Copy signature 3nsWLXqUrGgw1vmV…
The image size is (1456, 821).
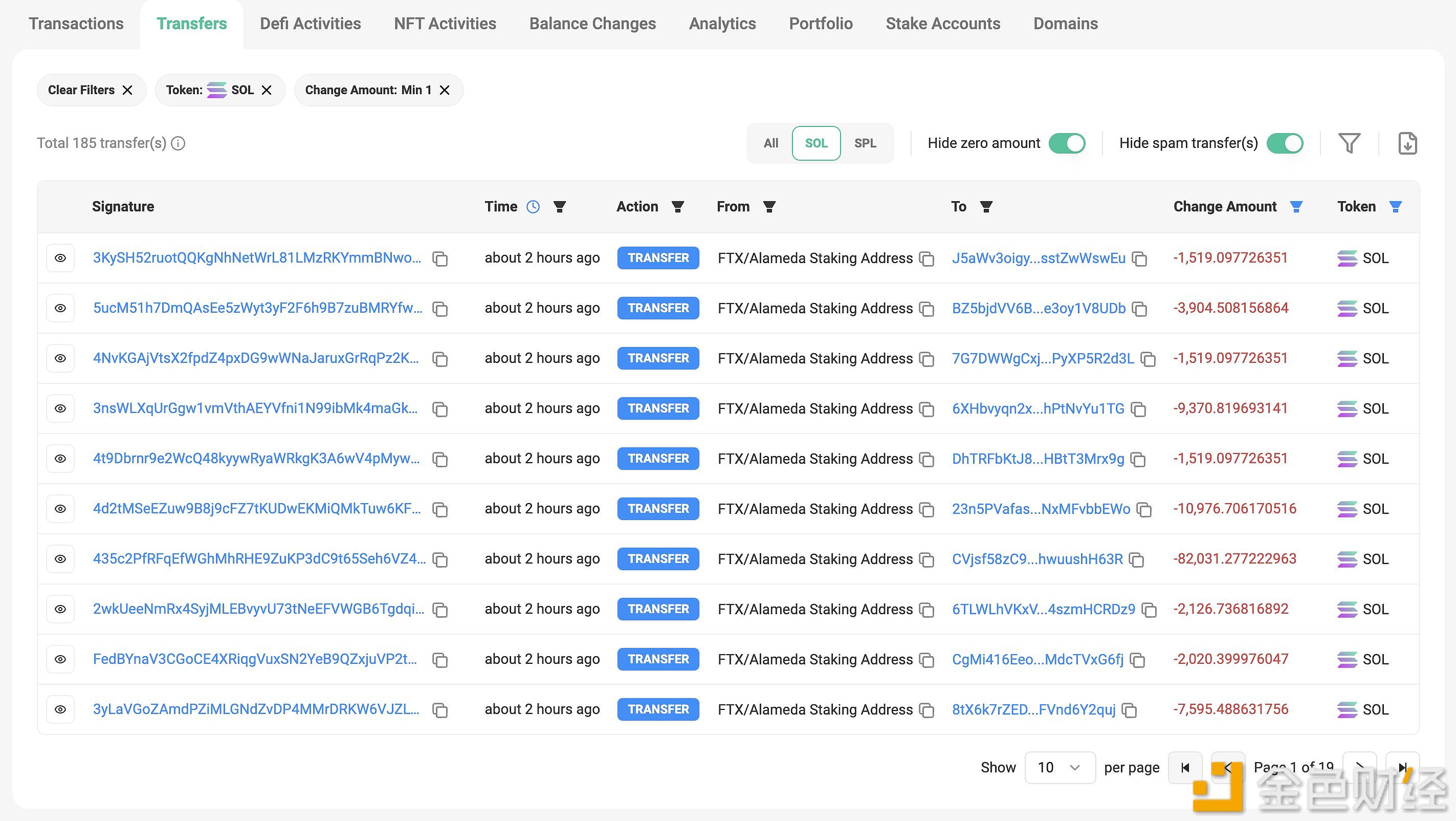440,409
